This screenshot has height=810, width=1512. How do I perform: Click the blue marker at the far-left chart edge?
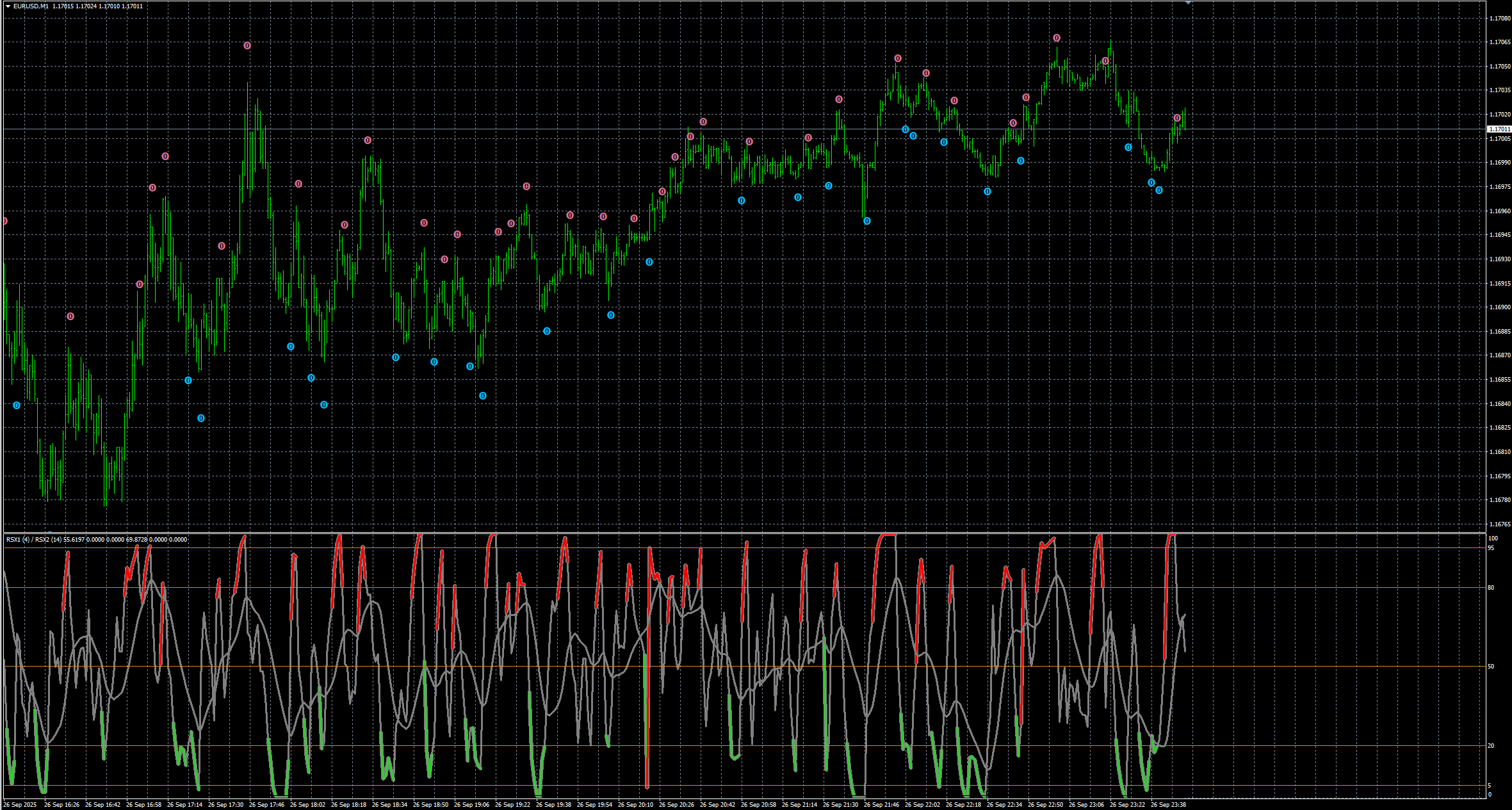coord(17,405)
